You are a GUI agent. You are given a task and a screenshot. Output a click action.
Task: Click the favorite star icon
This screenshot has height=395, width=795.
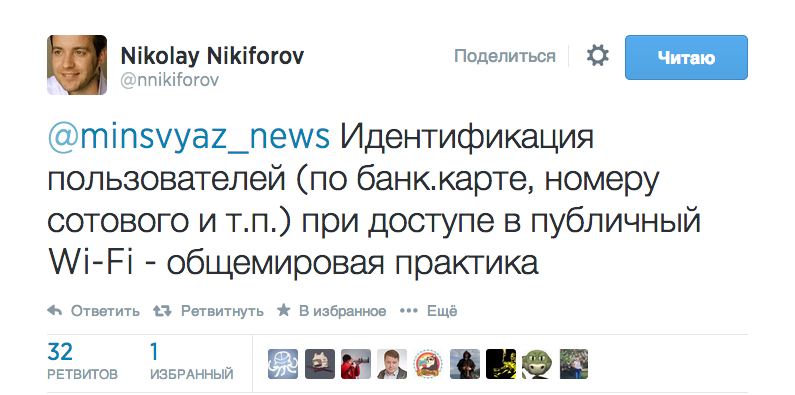coord(283,310)
